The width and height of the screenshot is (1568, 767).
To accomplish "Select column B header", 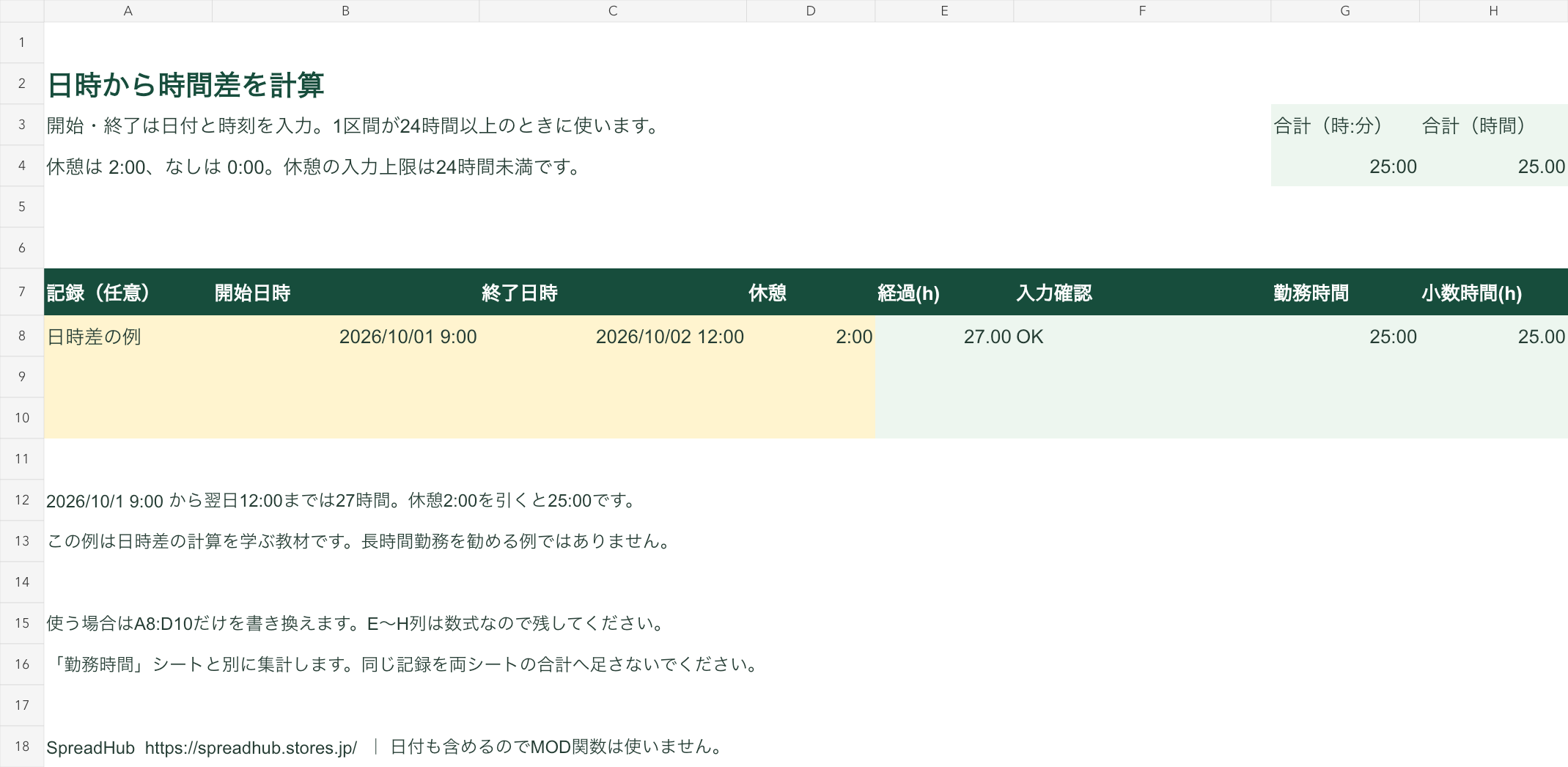I will 346,11.
